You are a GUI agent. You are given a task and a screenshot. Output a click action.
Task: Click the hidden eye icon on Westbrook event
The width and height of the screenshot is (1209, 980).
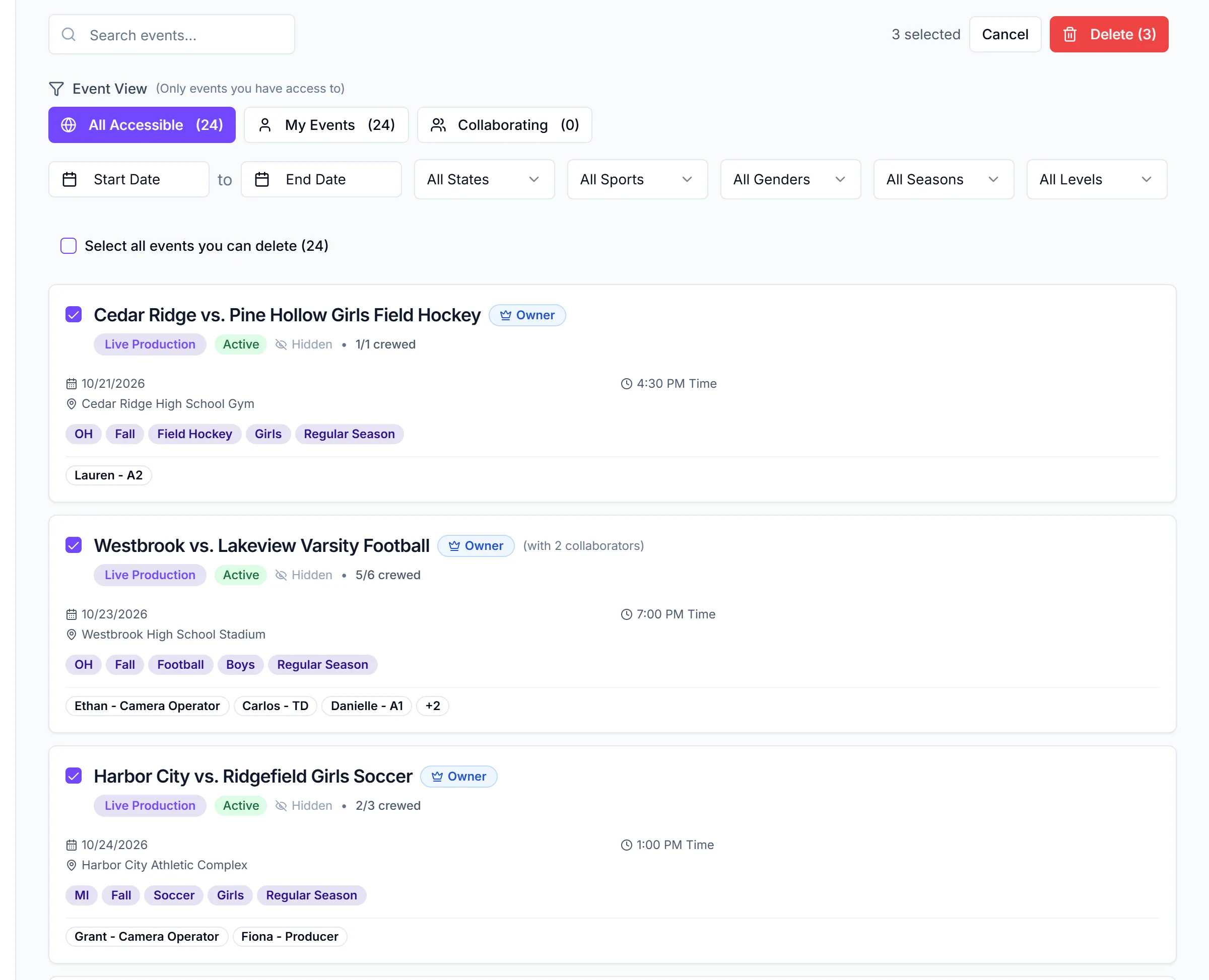(281, 575)
